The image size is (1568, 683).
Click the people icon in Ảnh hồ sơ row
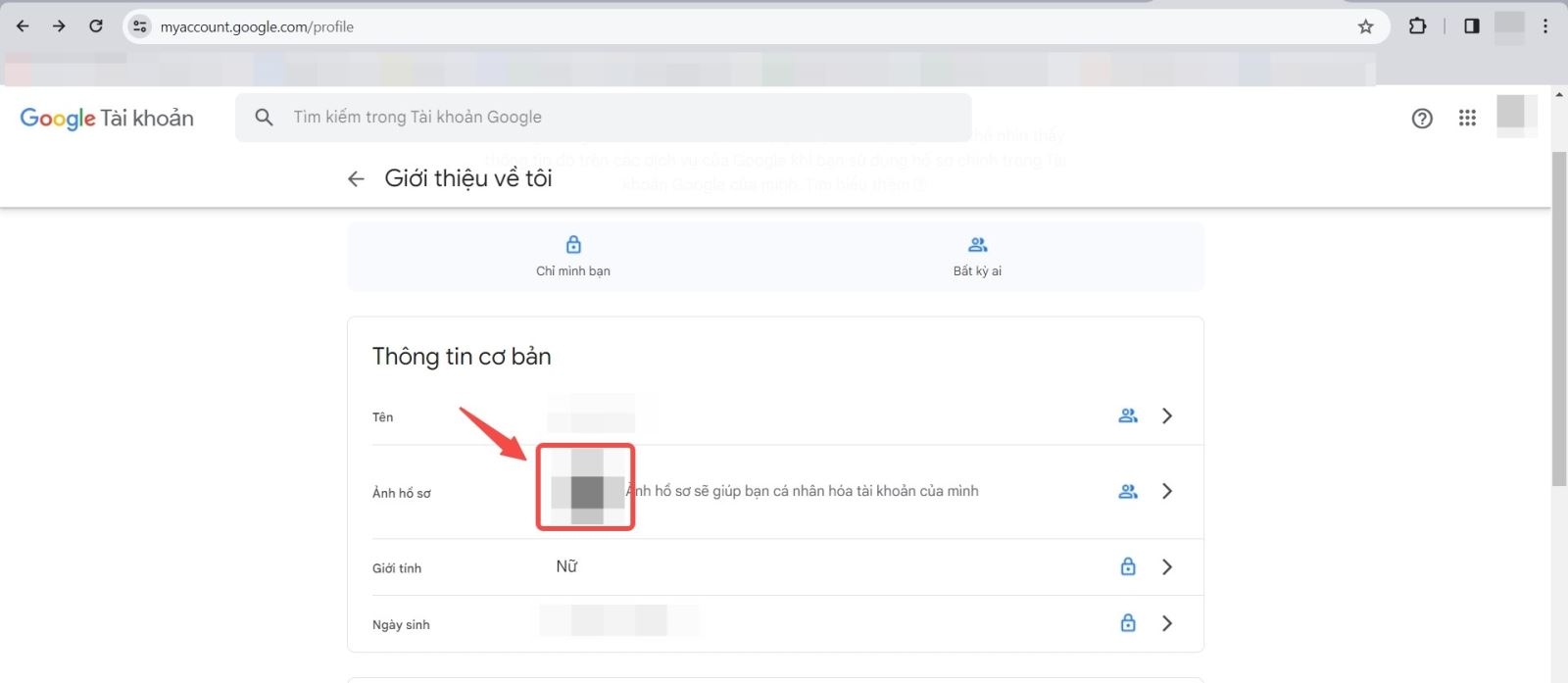tap(1128, 491)
